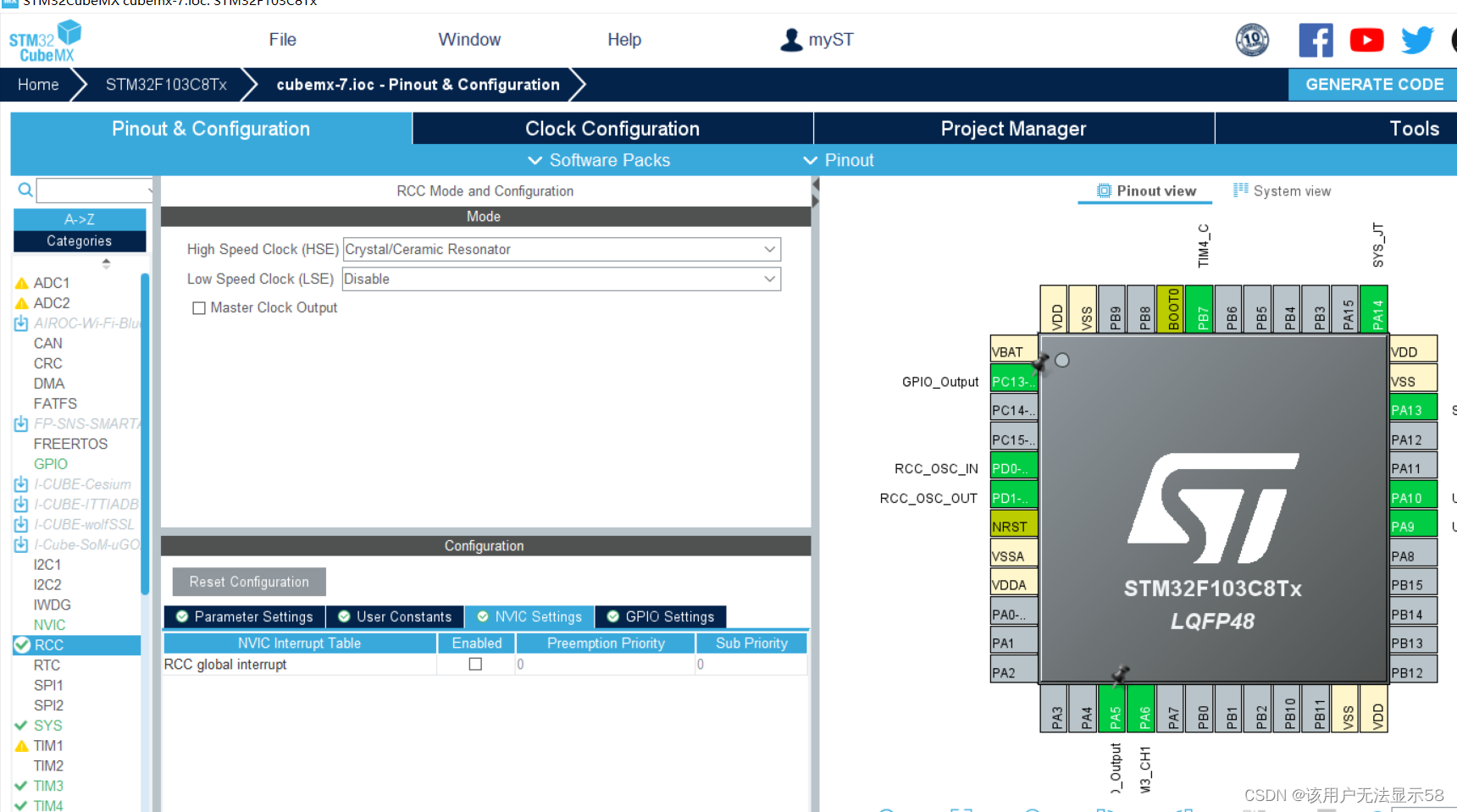The image size is (1457, 812).
Task: Click the NVIC Interrupt Table column header
Action: pyautogui.click(x=299, y=644)
